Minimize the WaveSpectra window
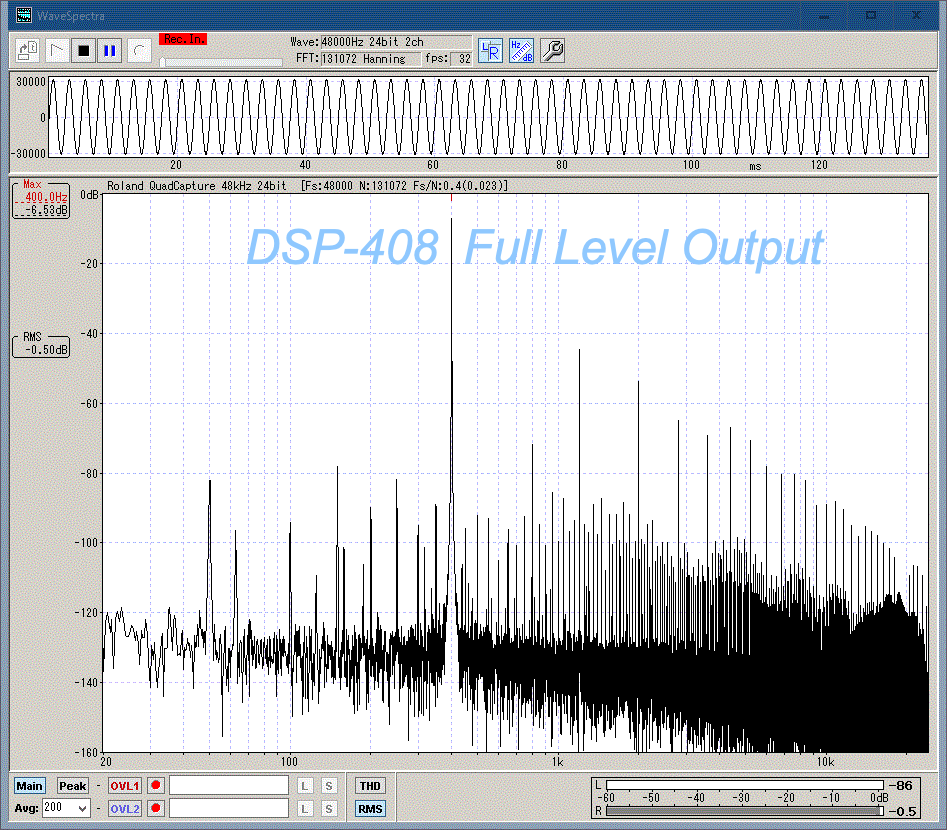 coord(824,16)
